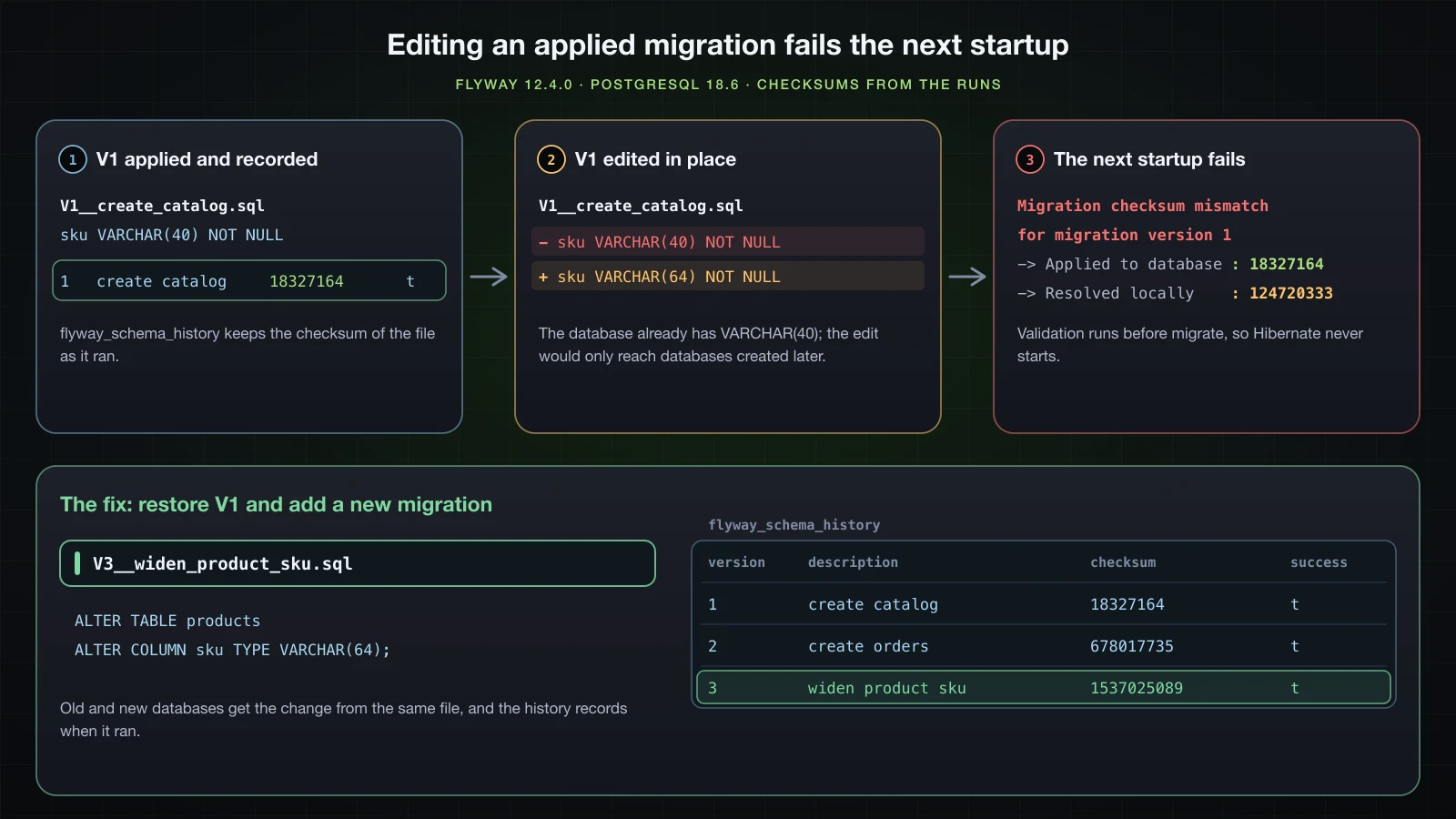
Task: Select the heading "V1 applied and recorded"
Action: tap(207, 159)
